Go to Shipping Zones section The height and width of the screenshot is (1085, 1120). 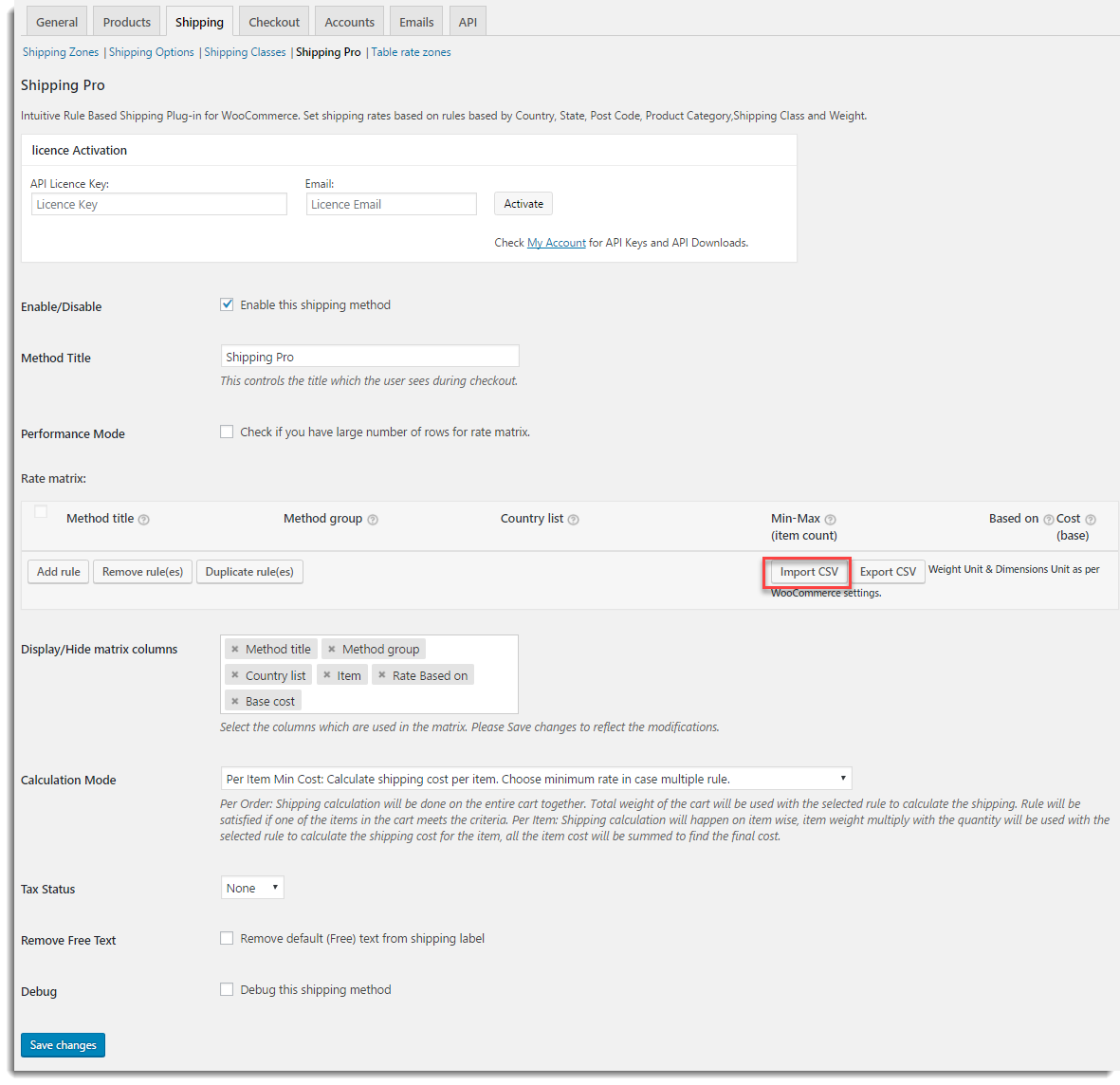pyautogui.click(x=61, y=52)
